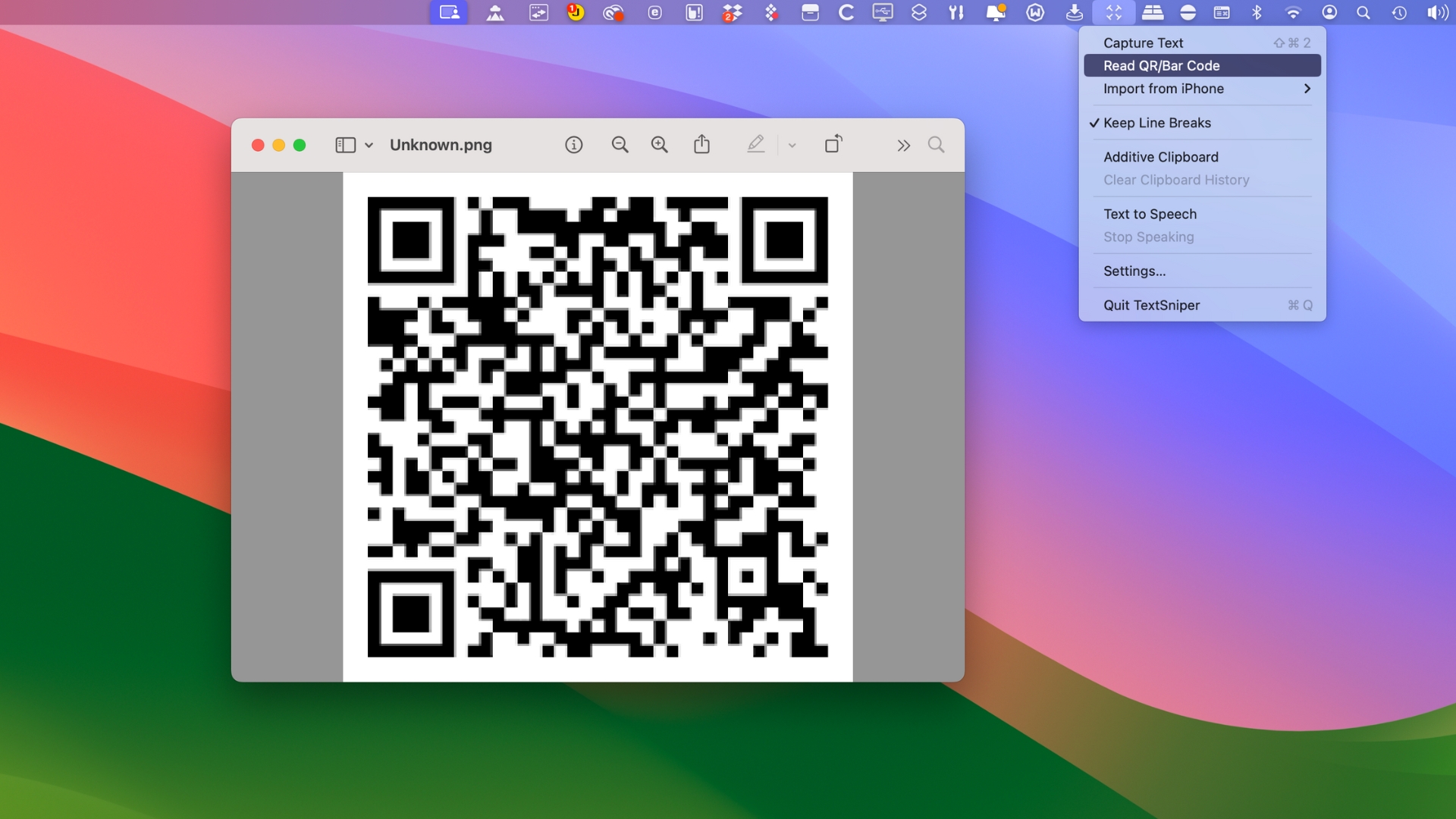Zoom in on the QR image

[660, 145]
